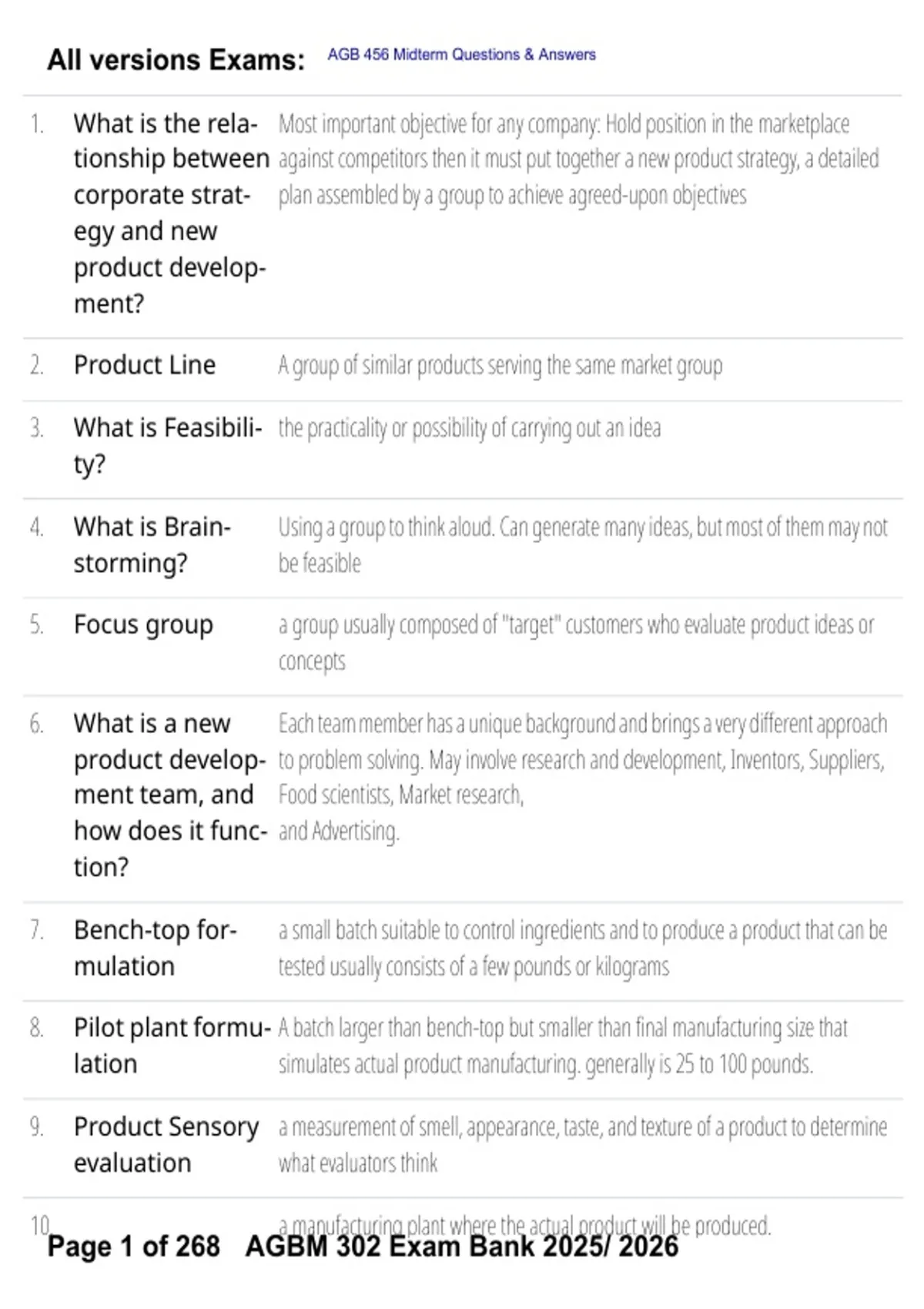
Task: Click the 'What is Brainstorming?' question
Action: (x=152, y=545)
